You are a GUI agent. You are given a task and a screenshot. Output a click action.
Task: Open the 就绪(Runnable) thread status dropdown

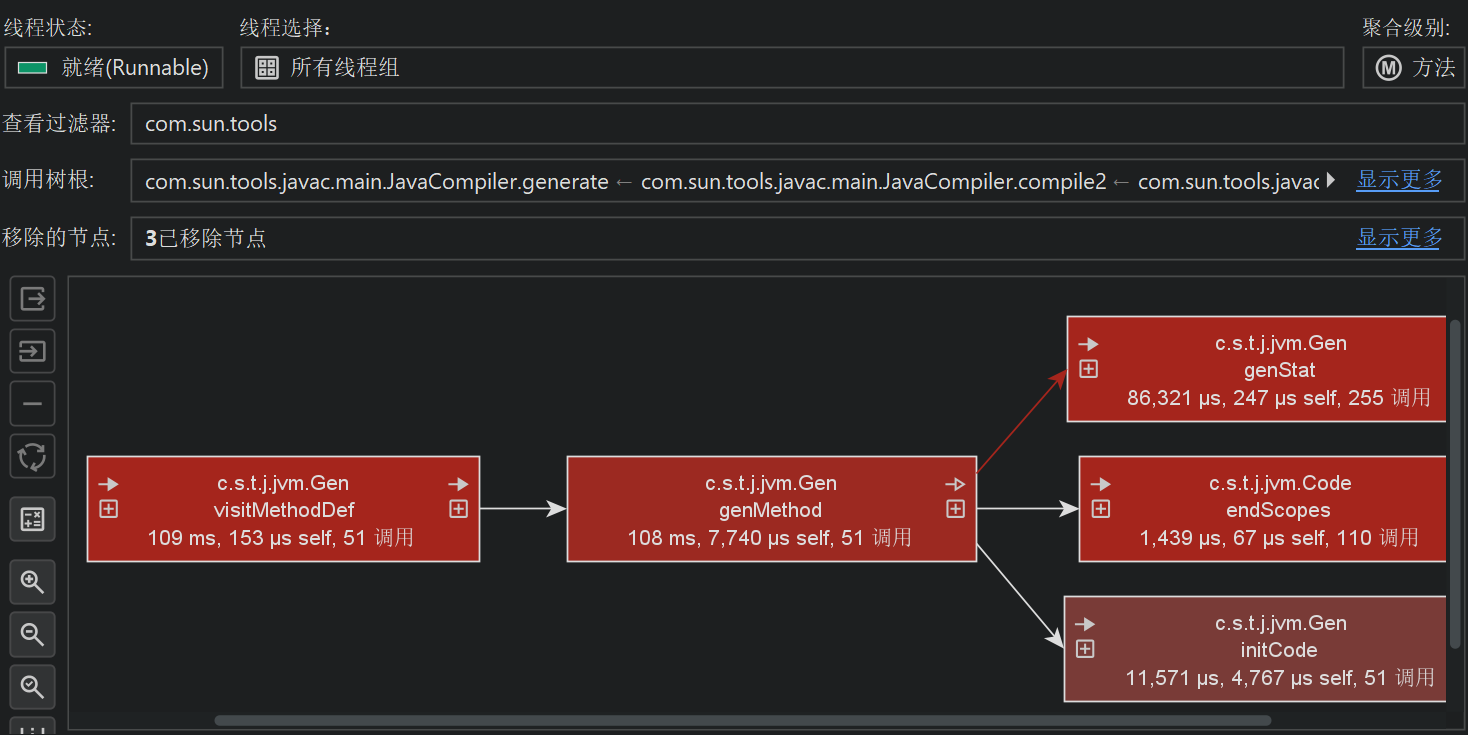point(114,68)
